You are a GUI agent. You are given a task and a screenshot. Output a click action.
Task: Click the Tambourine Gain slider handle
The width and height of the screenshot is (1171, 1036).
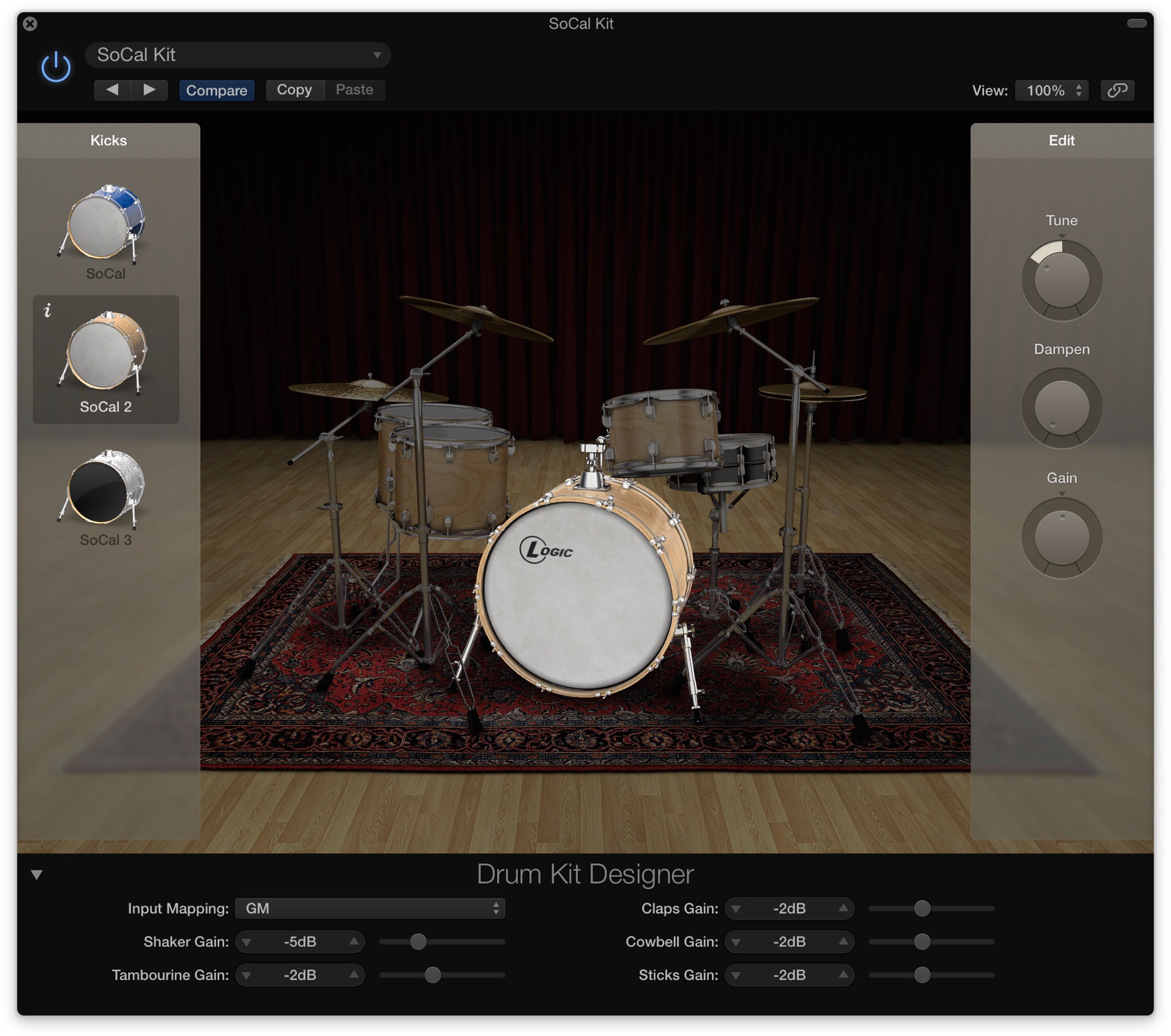coord(432,975)
